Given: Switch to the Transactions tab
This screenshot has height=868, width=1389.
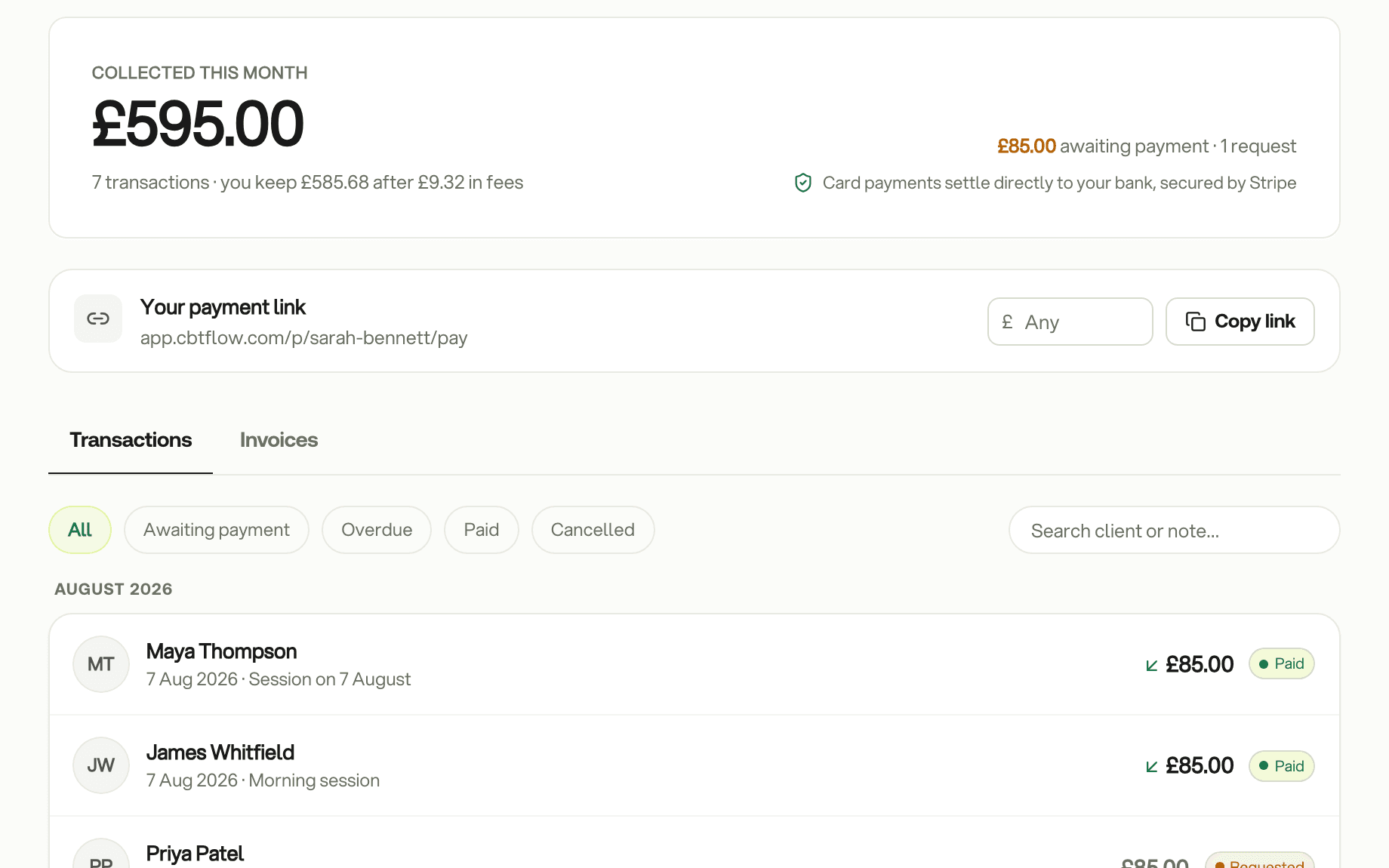Looking at the screenshot, I should [131, 440].
